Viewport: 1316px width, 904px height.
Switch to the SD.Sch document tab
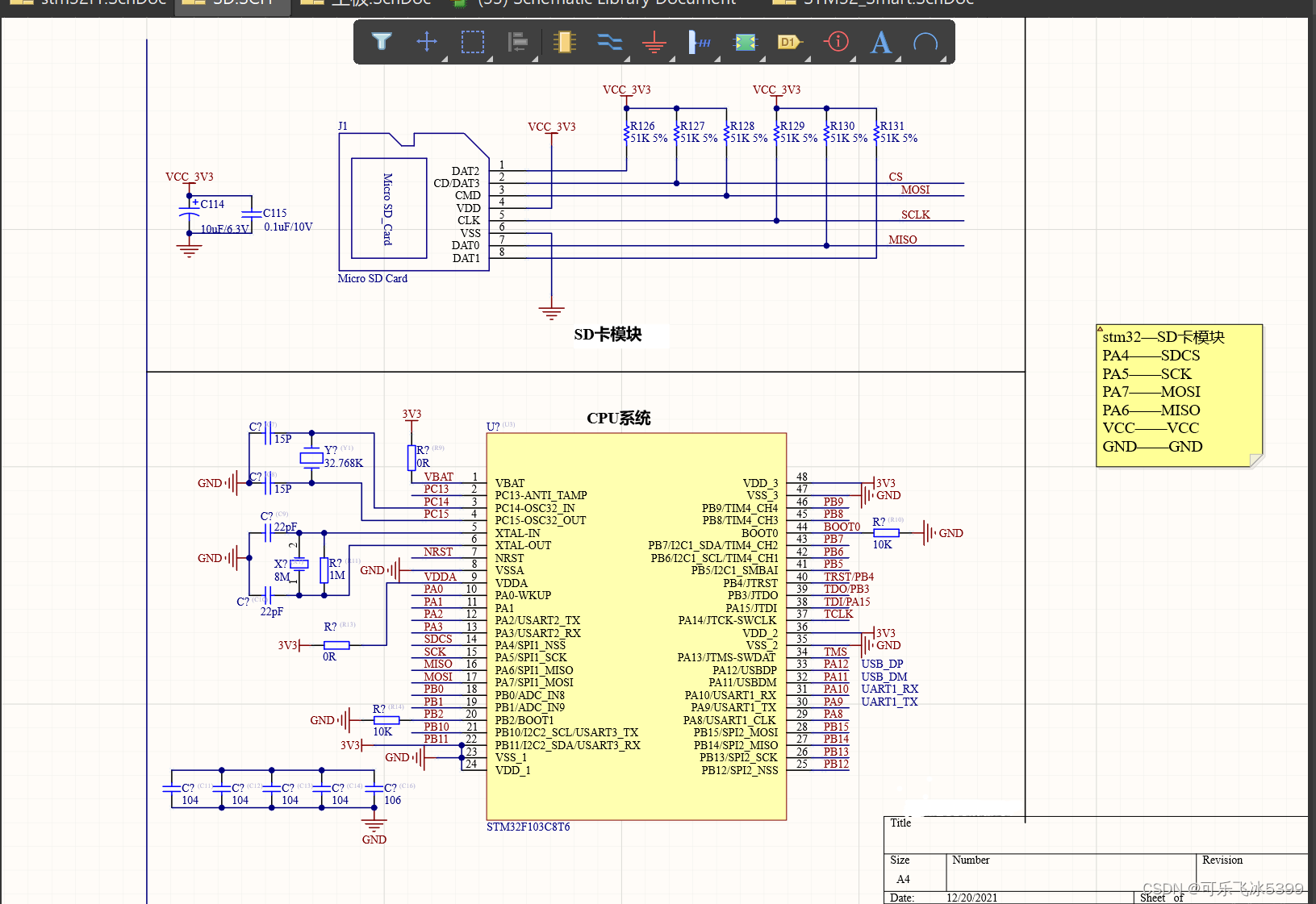click(231, 3)
